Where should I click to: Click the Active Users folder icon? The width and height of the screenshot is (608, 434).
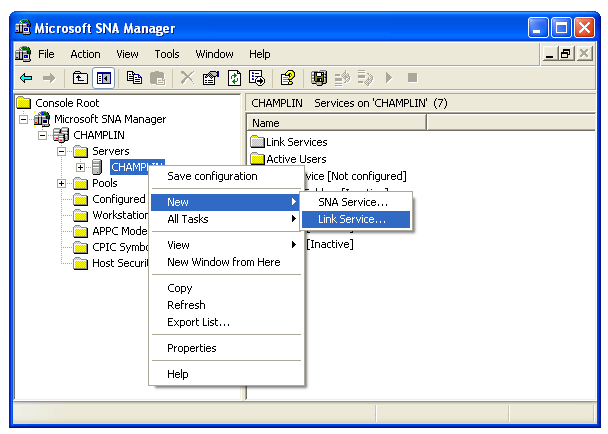click(x=257, y=159)
